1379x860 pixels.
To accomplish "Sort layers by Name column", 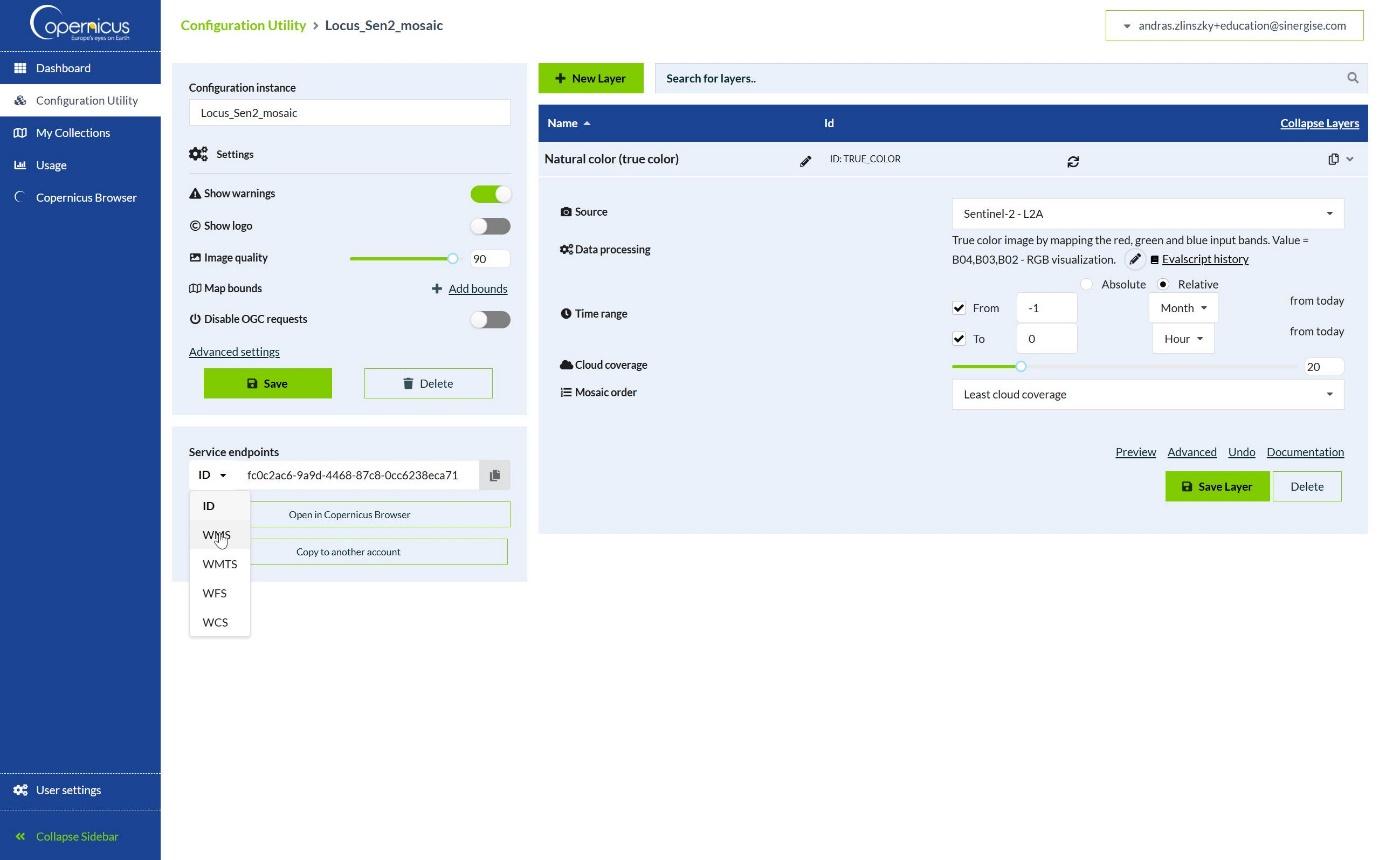I will tap(568, 123).
